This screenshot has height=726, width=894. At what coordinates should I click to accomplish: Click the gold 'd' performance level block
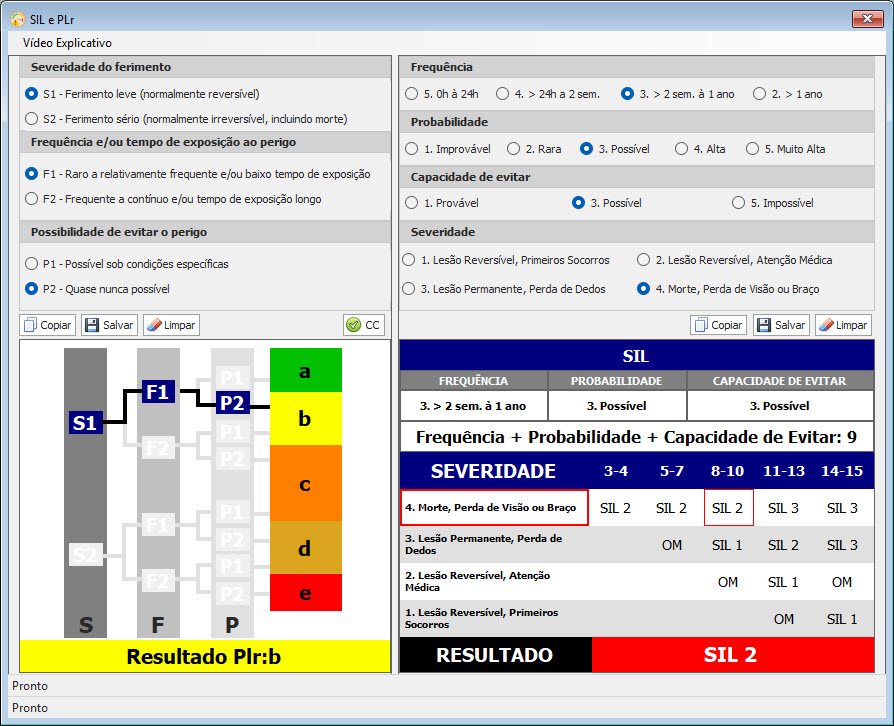click(306, 547)
